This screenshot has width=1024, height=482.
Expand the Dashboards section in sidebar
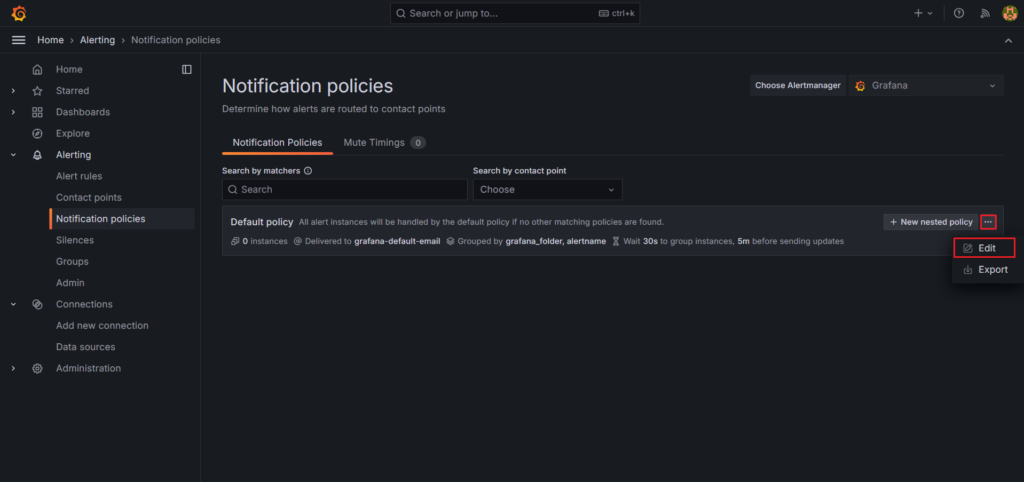pos(13,112)
